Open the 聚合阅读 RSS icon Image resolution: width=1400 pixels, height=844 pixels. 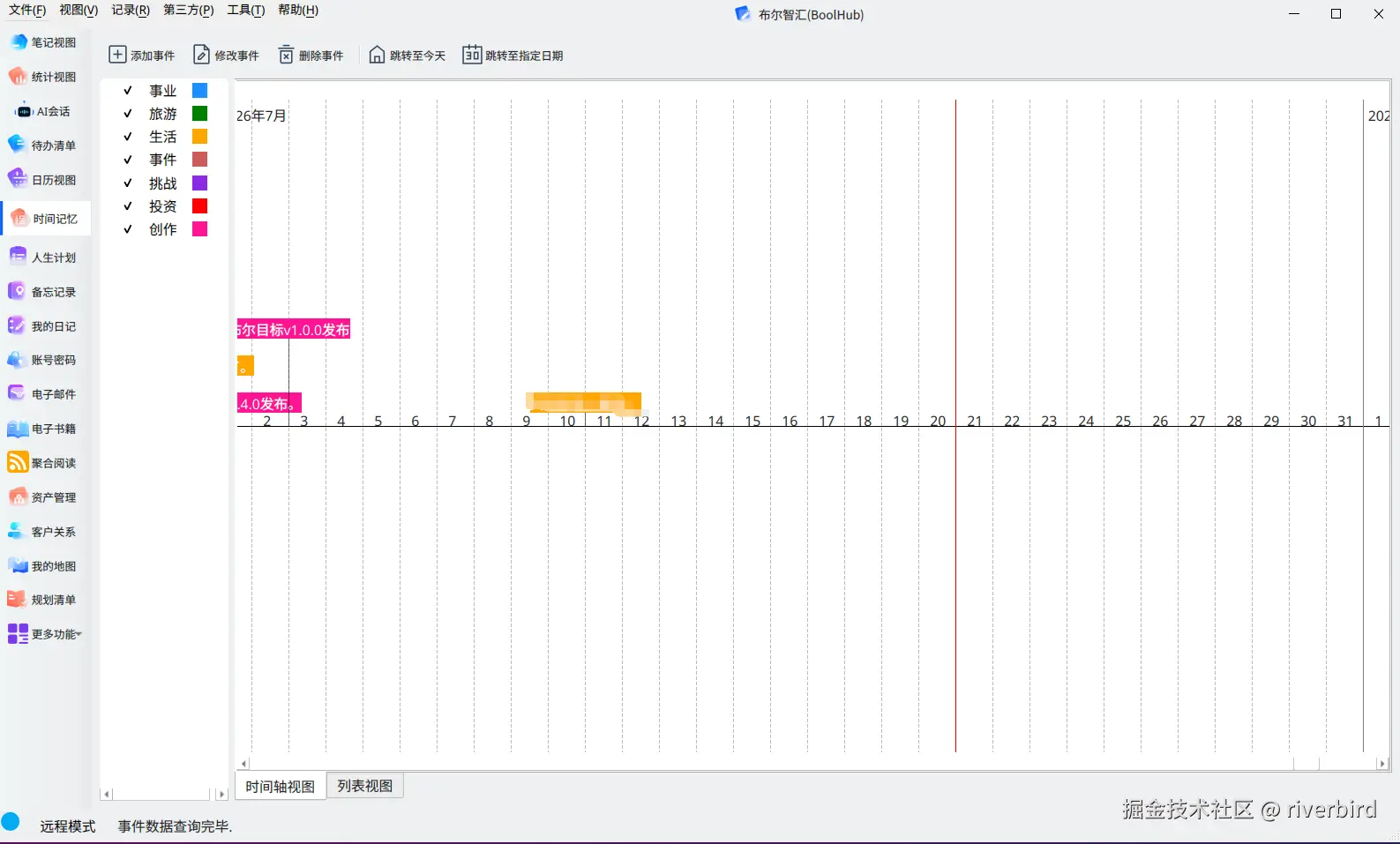pyautogui.click(x=19, y=463)
